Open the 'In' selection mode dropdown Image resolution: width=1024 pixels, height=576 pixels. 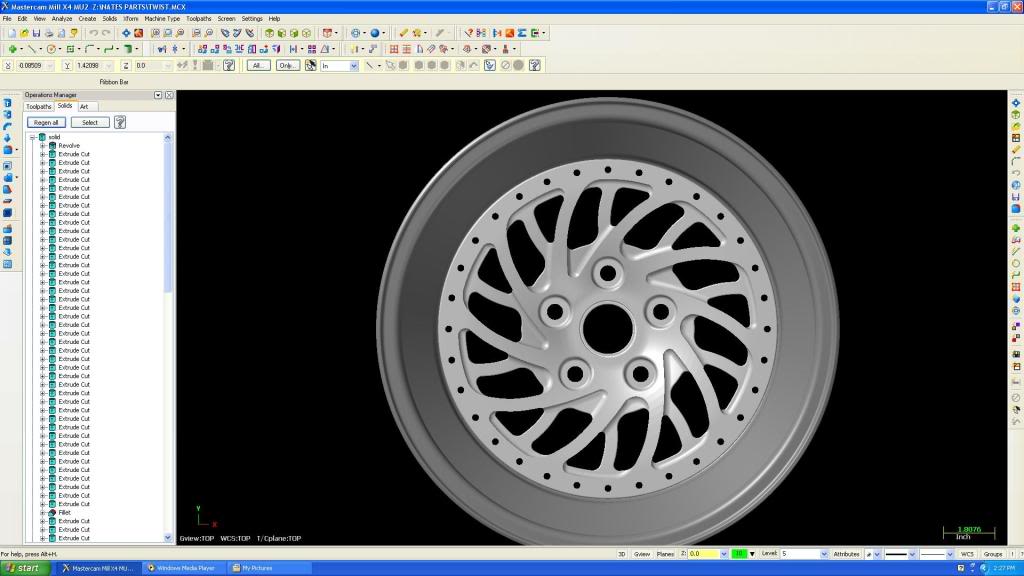click(353, 66)
